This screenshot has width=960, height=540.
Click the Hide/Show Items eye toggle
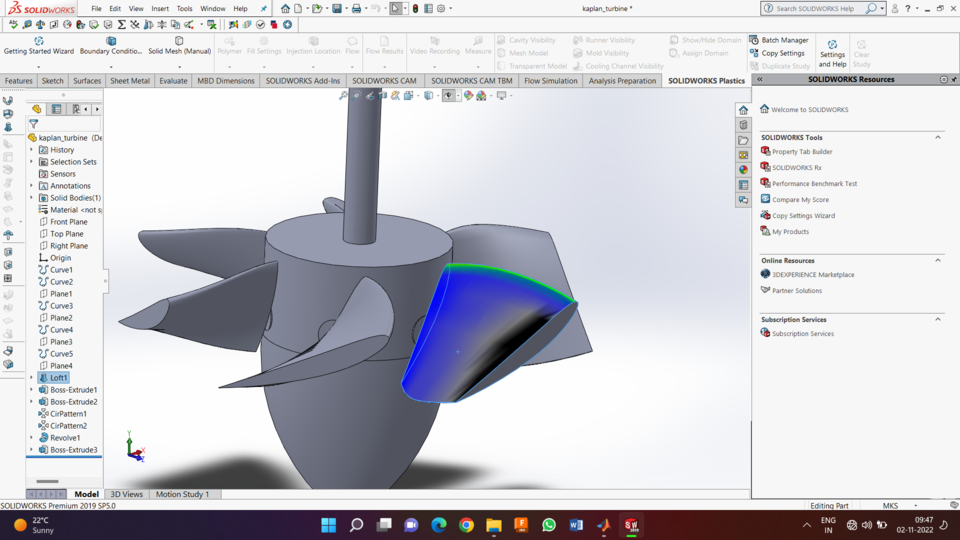tap(448, 96)
